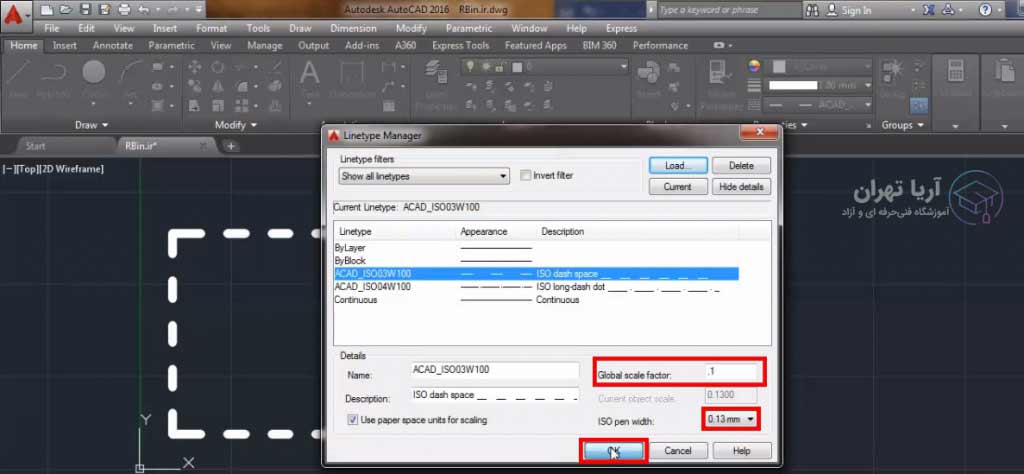Screen dimensions: 1024x474
Task: Enable the Invert filter checkbox
Action: (x=526, y=176)
